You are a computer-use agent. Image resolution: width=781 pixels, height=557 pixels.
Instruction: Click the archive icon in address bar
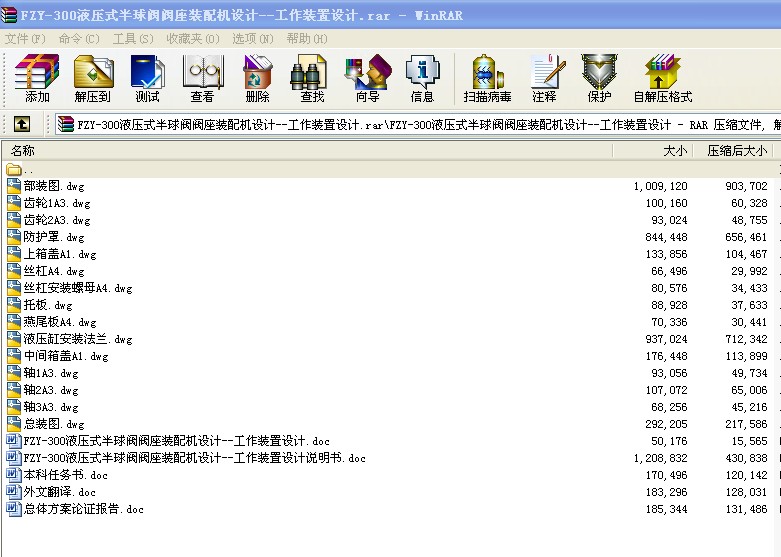coord(65,124)
